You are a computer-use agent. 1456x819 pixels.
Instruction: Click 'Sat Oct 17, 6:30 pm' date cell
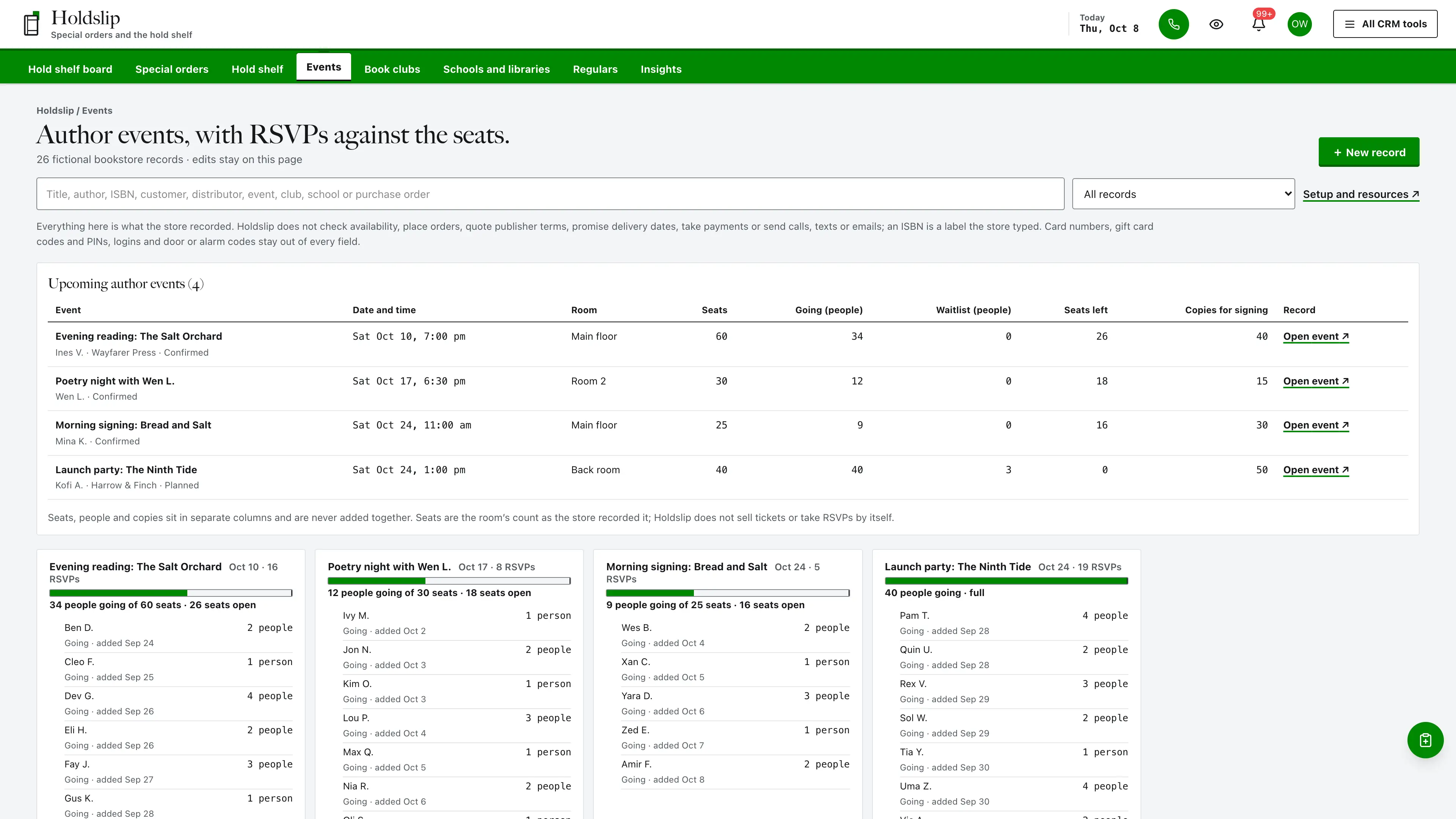[409, 381]
